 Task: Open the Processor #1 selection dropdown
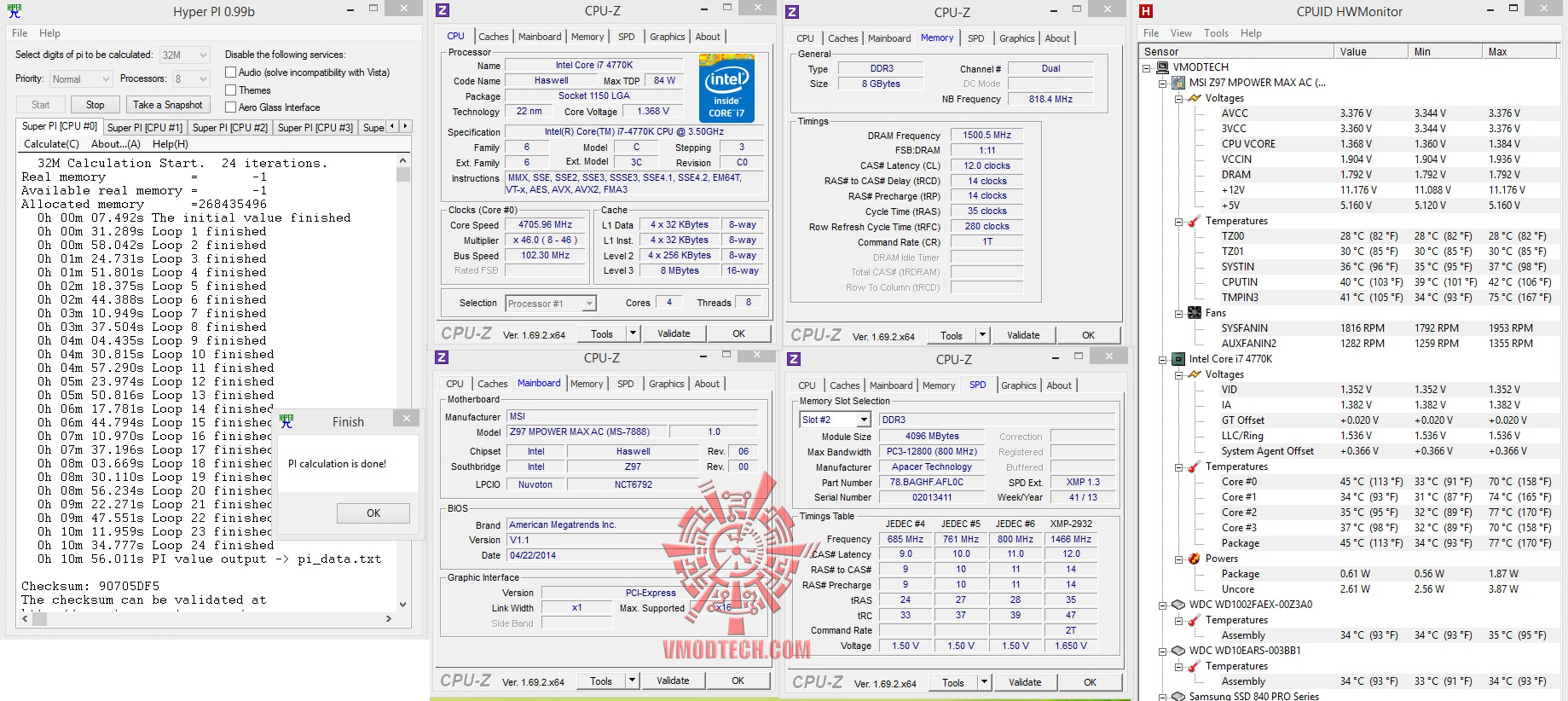[588, 304]
